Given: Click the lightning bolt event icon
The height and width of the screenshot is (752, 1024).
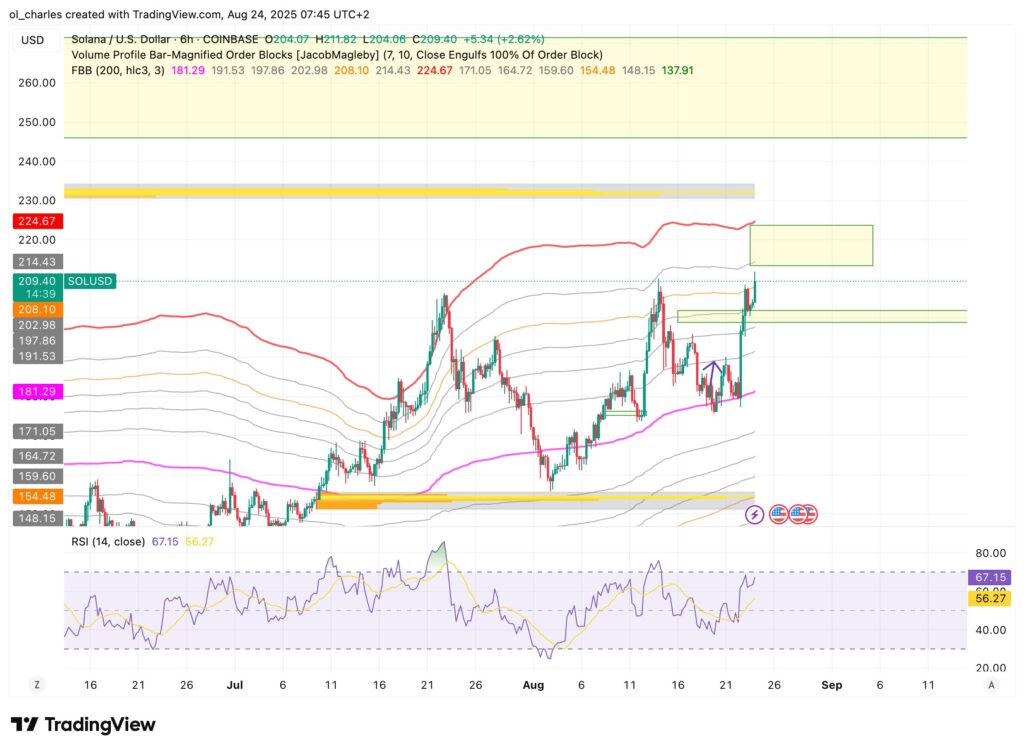Looking at the screenshot, I should (755, 514).
